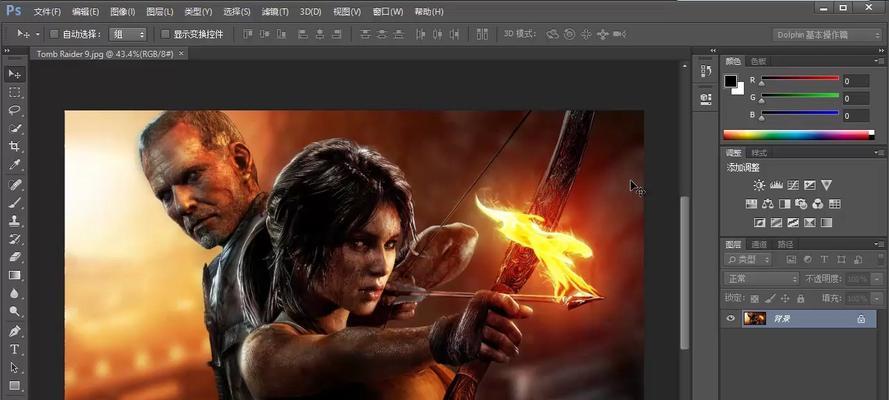Select the Gradient tool
The width and height of the screenshot is (889, 400).
15,275
